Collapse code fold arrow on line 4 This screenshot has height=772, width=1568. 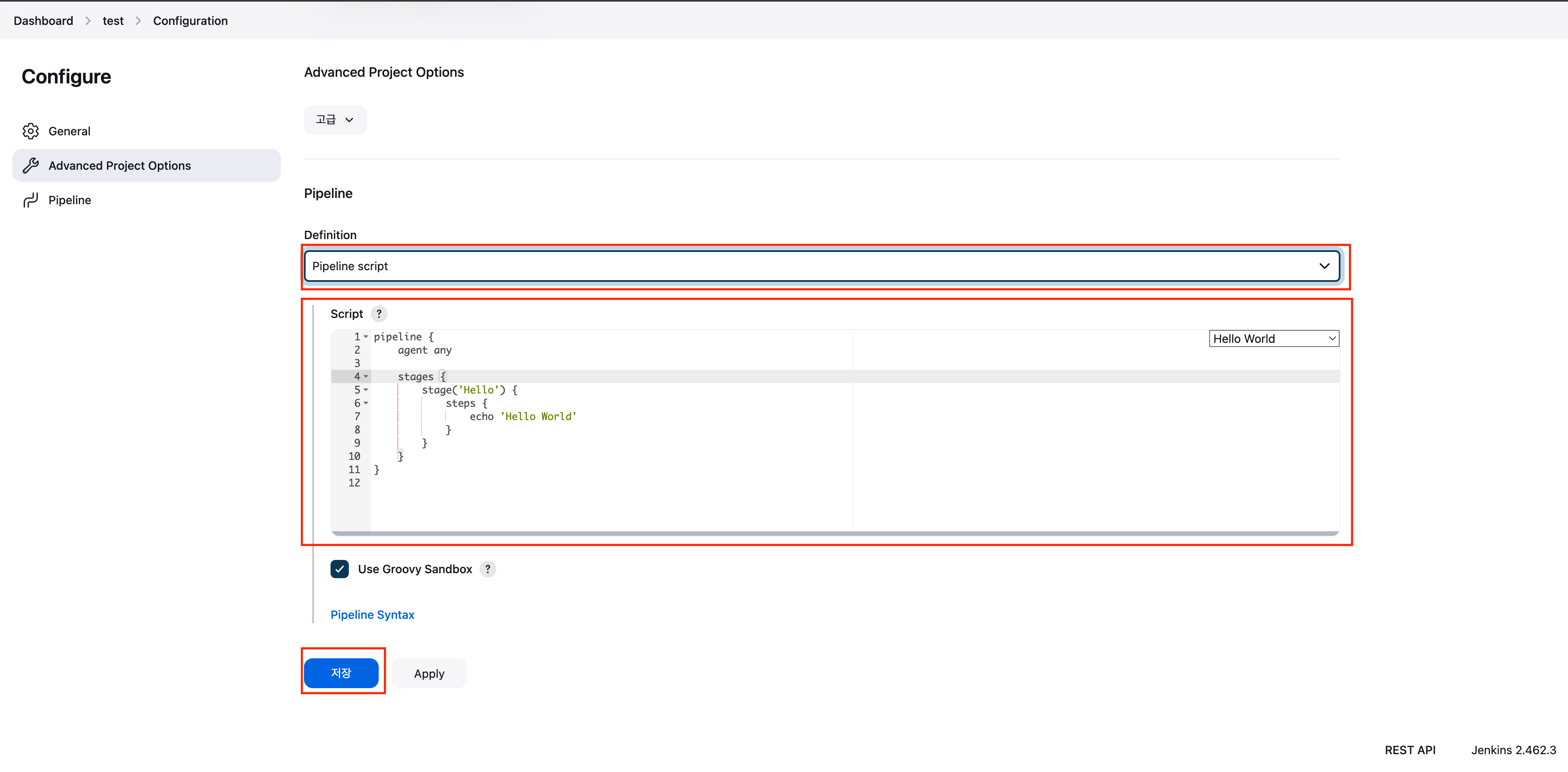tap(366, 376)
